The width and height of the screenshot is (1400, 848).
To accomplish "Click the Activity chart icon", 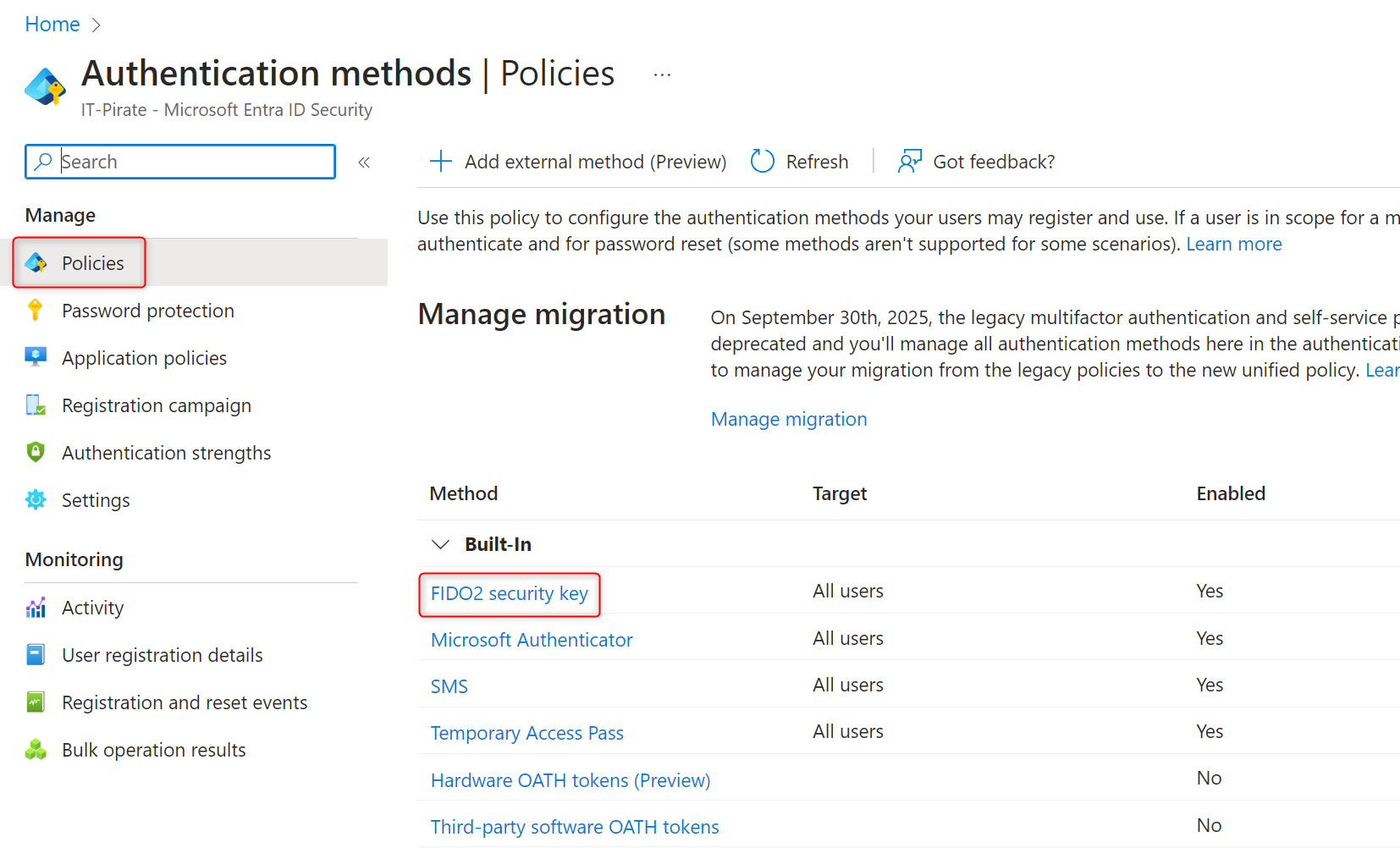I will click(36, 608).
